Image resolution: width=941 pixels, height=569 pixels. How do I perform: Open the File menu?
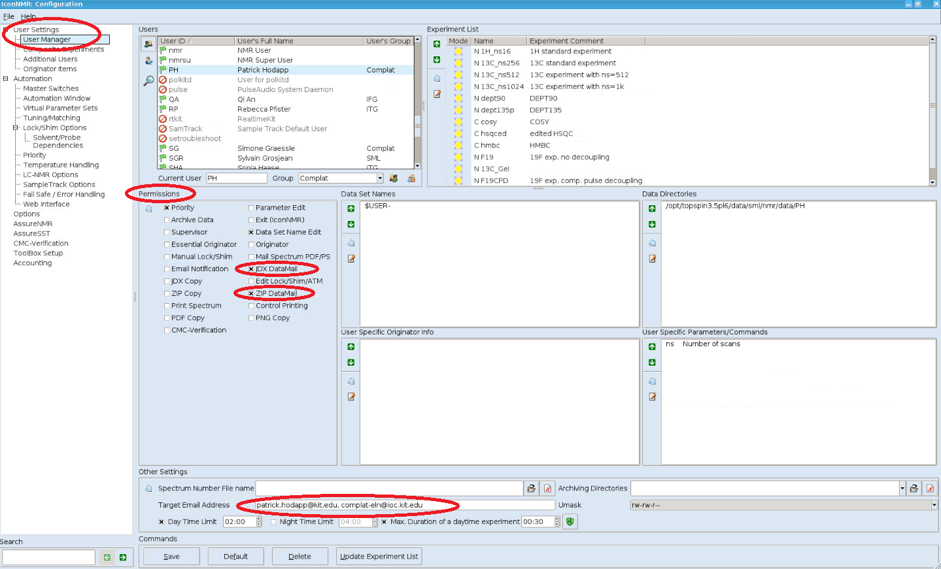[8, 17]
